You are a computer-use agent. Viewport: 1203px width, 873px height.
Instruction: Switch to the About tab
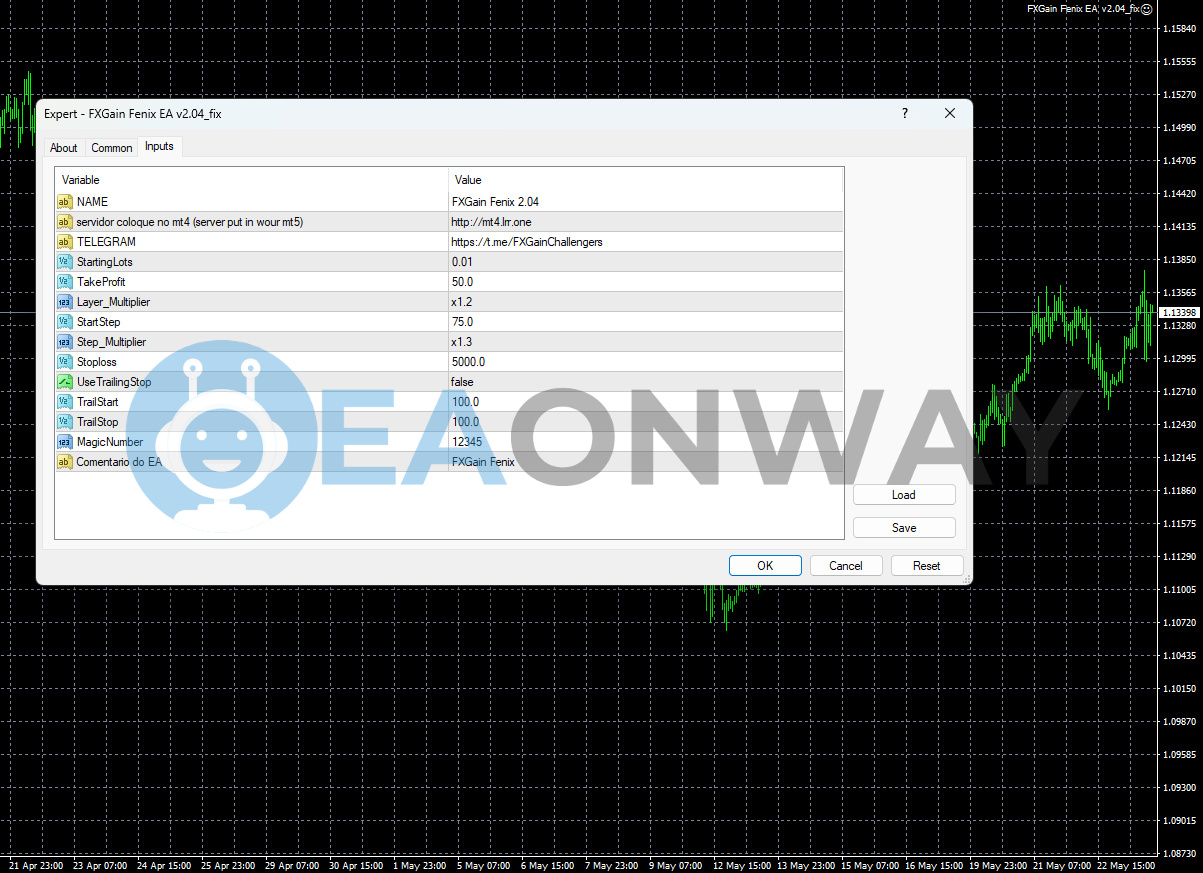[x=64, y=148]
